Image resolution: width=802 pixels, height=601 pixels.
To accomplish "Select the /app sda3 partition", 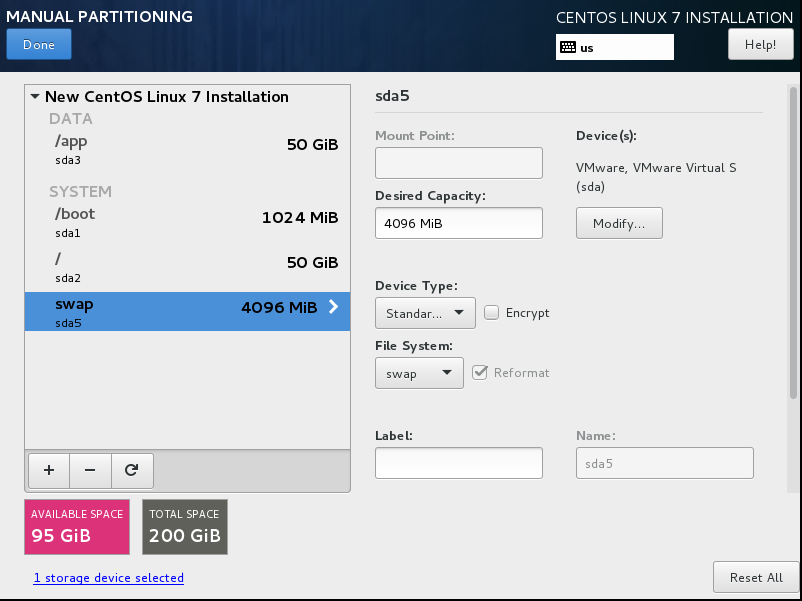I will (187, 149).
